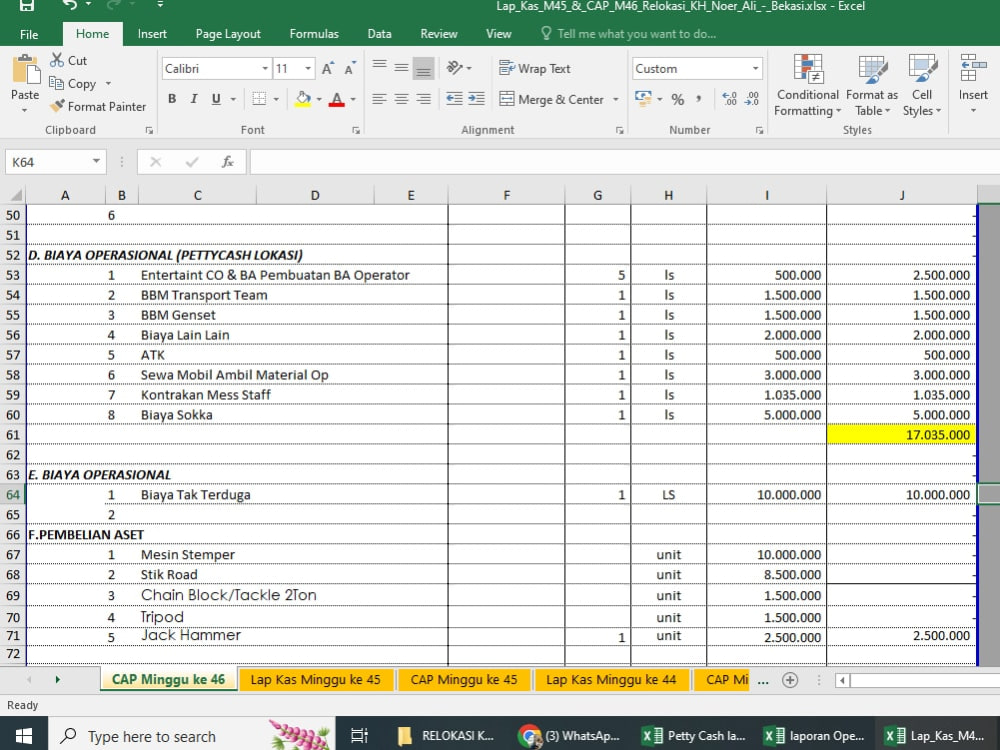Set Bottom Align for cell text
The width and height of the screenshot is (1000, 750).
coord(423,68)
